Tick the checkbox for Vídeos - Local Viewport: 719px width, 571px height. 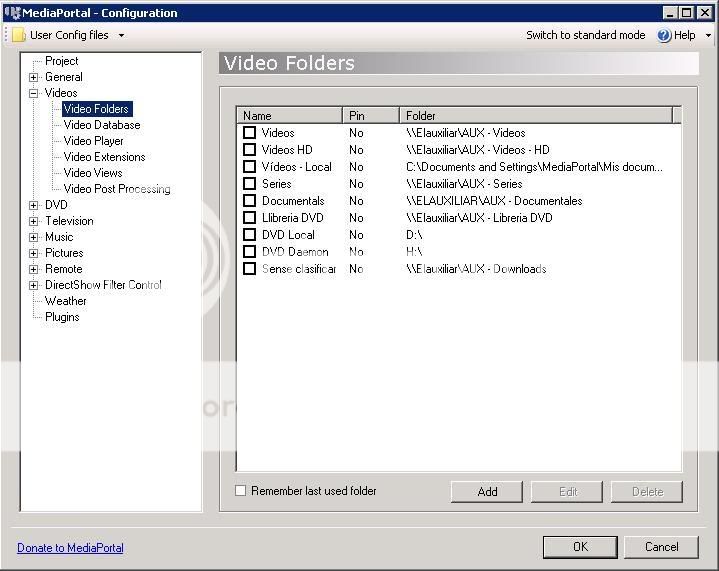coord(249,166)
